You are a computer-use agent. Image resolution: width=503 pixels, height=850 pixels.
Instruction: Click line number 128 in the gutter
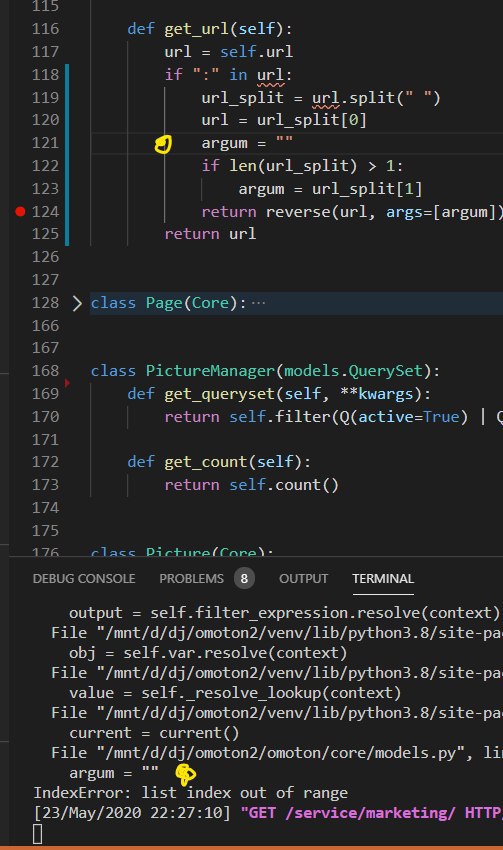point(46,303)
